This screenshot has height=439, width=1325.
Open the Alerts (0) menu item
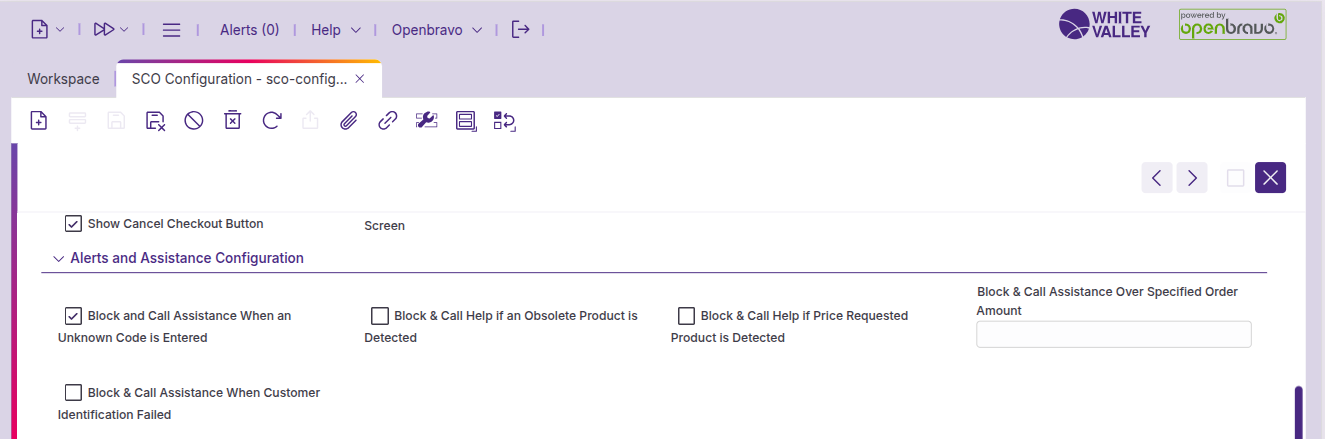tap(249, 30)
